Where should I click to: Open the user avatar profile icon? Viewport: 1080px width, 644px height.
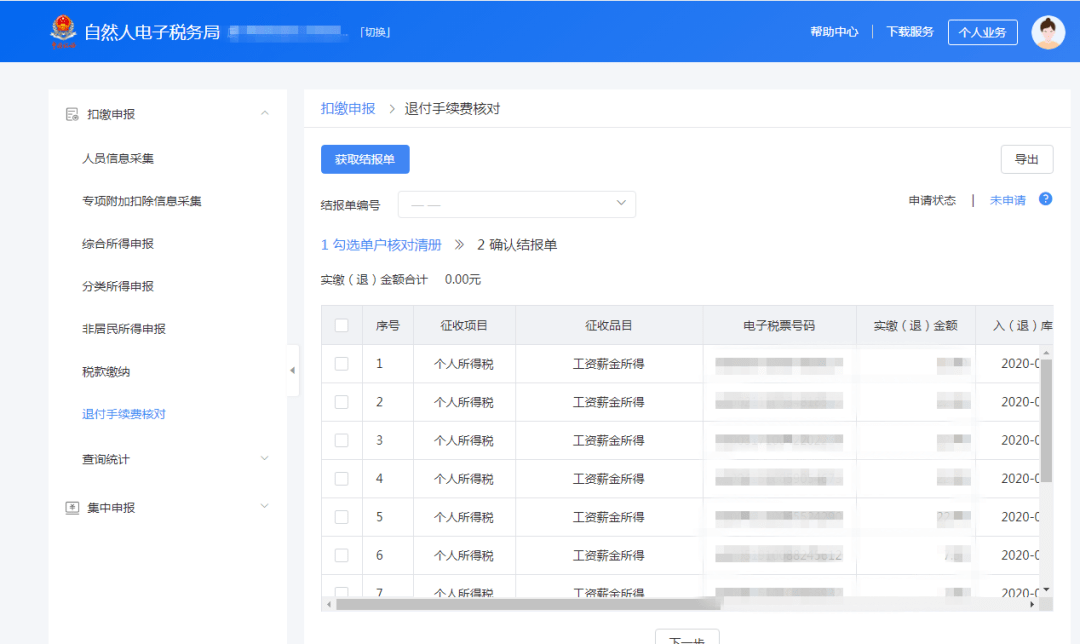pyautogui.click(x=1048, y=31)
